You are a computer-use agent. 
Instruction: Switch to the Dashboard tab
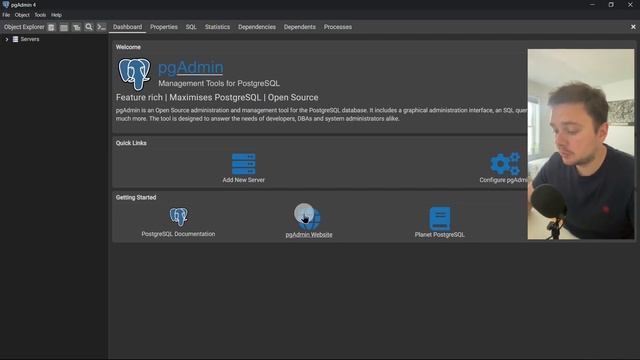[x=127, y=27]
